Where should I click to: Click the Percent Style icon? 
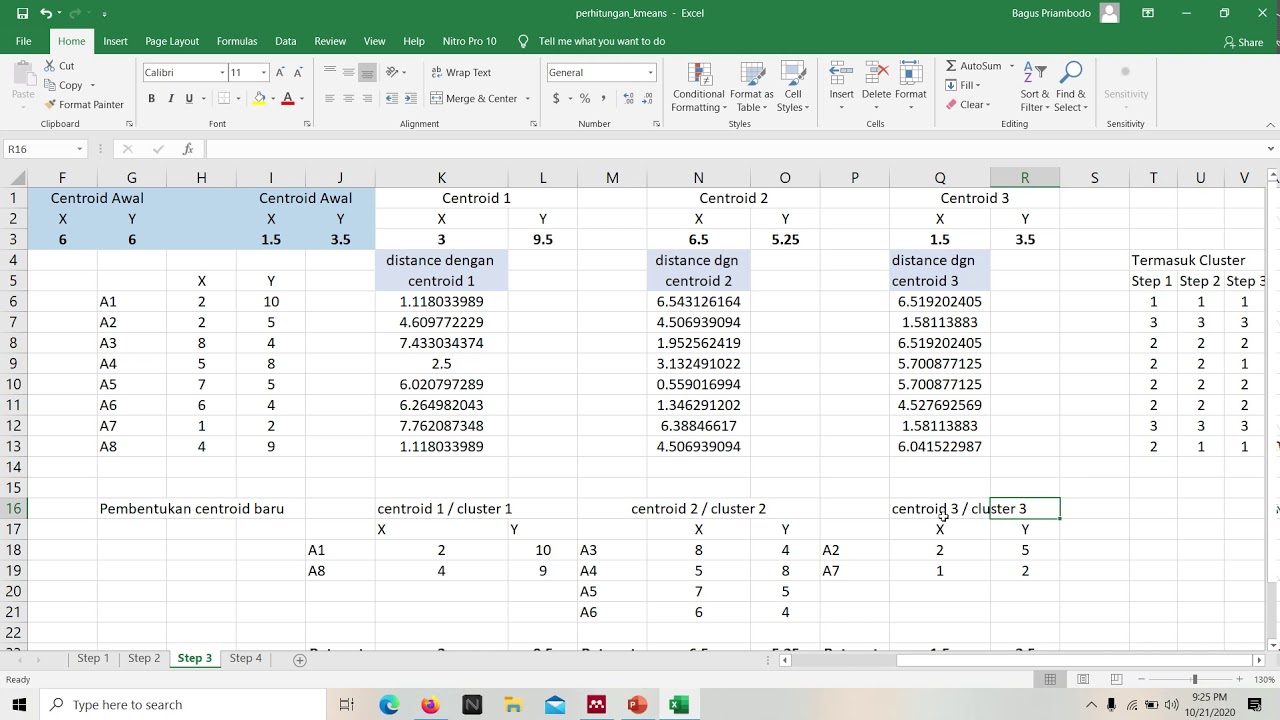click(x=585, y=98)
